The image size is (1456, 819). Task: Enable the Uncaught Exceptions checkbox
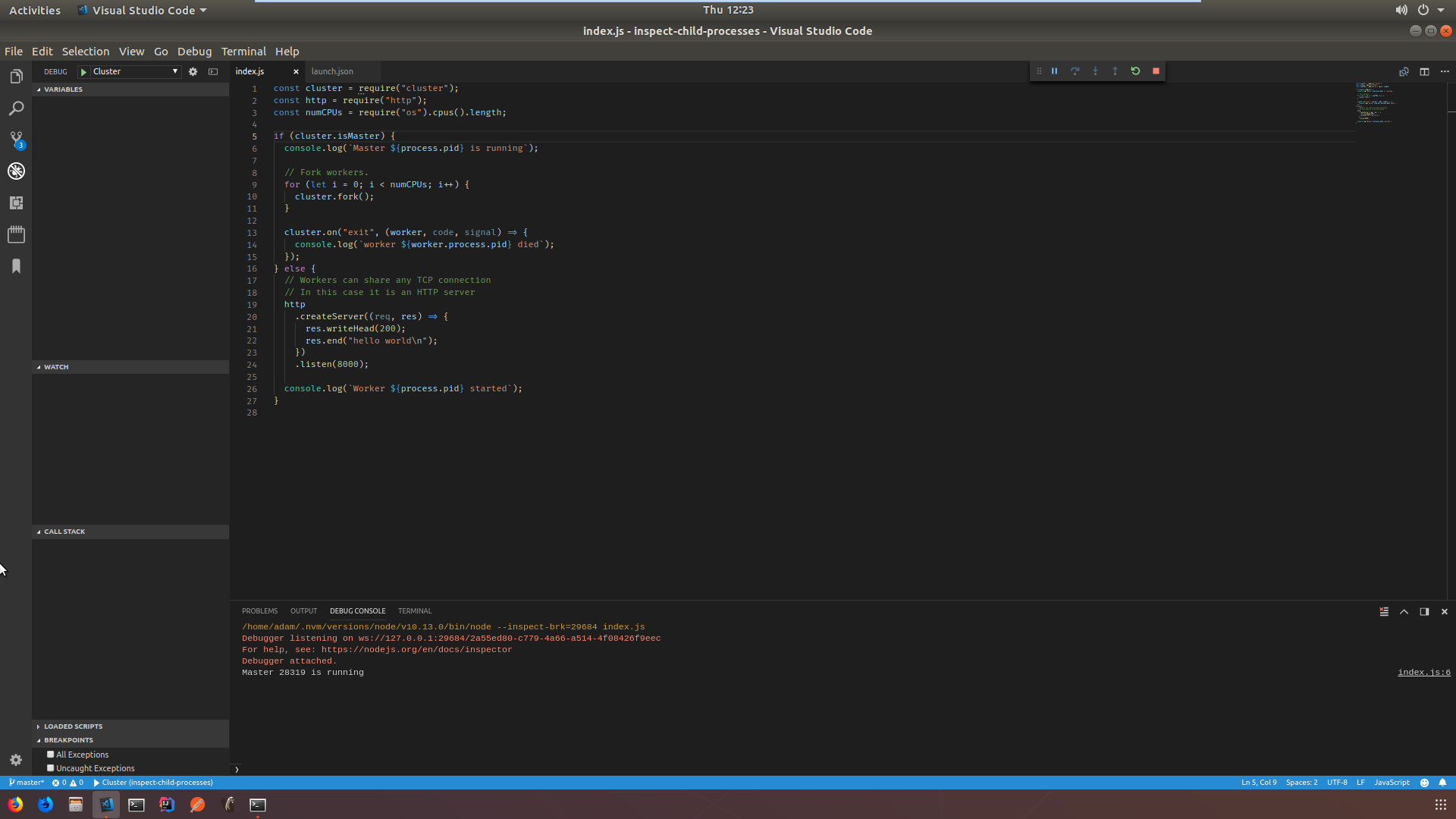[x=50, y=768]
